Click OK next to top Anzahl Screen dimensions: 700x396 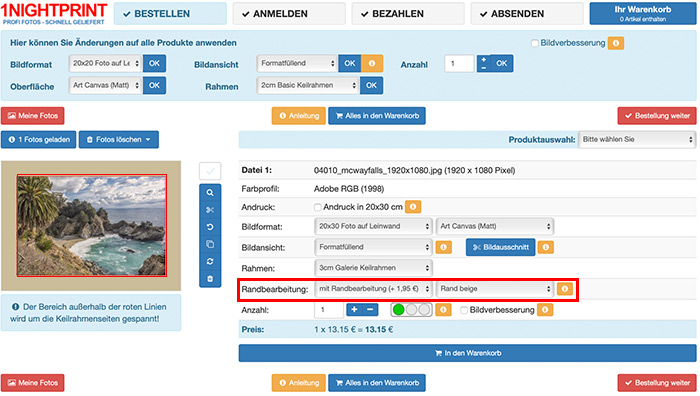click(502, 63)
